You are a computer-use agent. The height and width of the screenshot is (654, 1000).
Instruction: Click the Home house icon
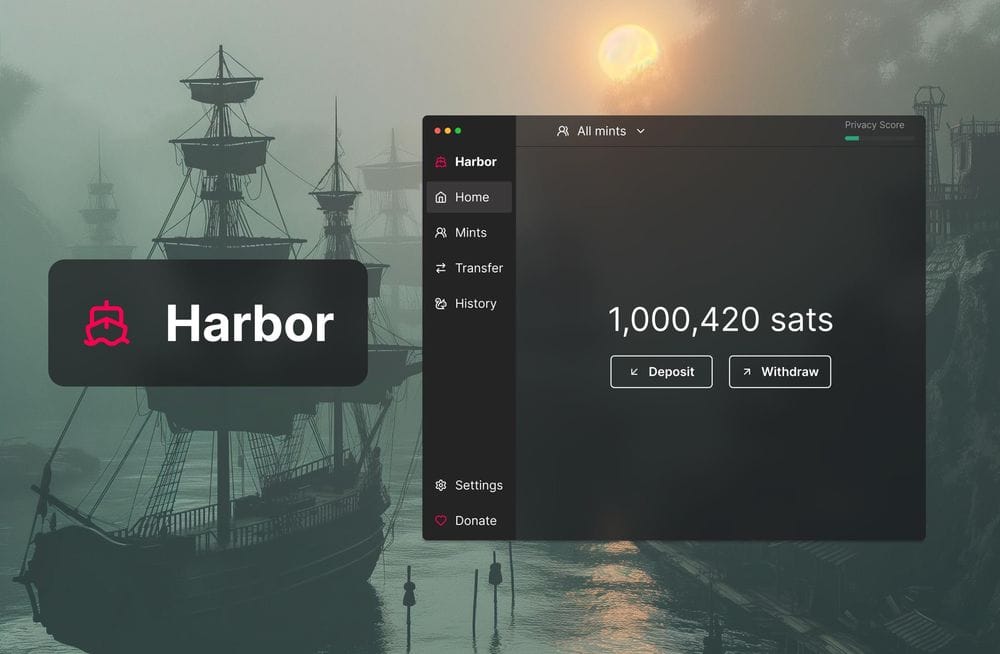click(x=441, y=198)
